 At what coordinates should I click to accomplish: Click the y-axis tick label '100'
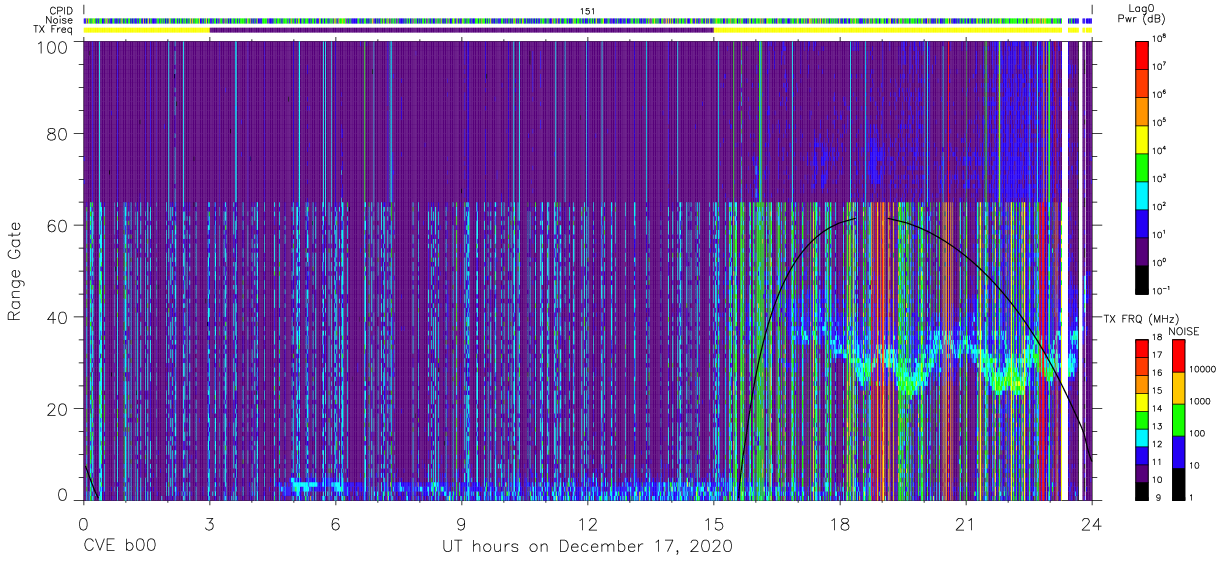pyautogui.click(x=55, y=47)
